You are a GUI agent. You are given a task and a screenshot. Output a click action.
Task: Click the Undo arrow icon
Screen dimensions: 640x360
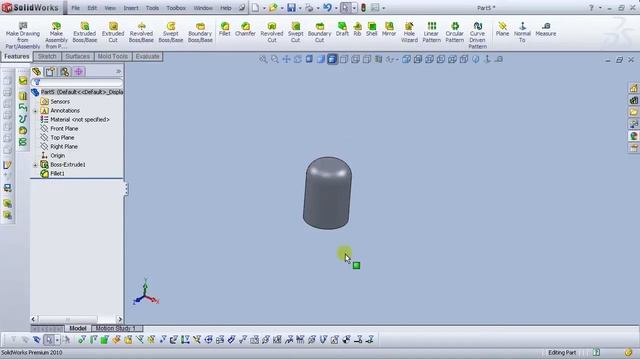327,8
